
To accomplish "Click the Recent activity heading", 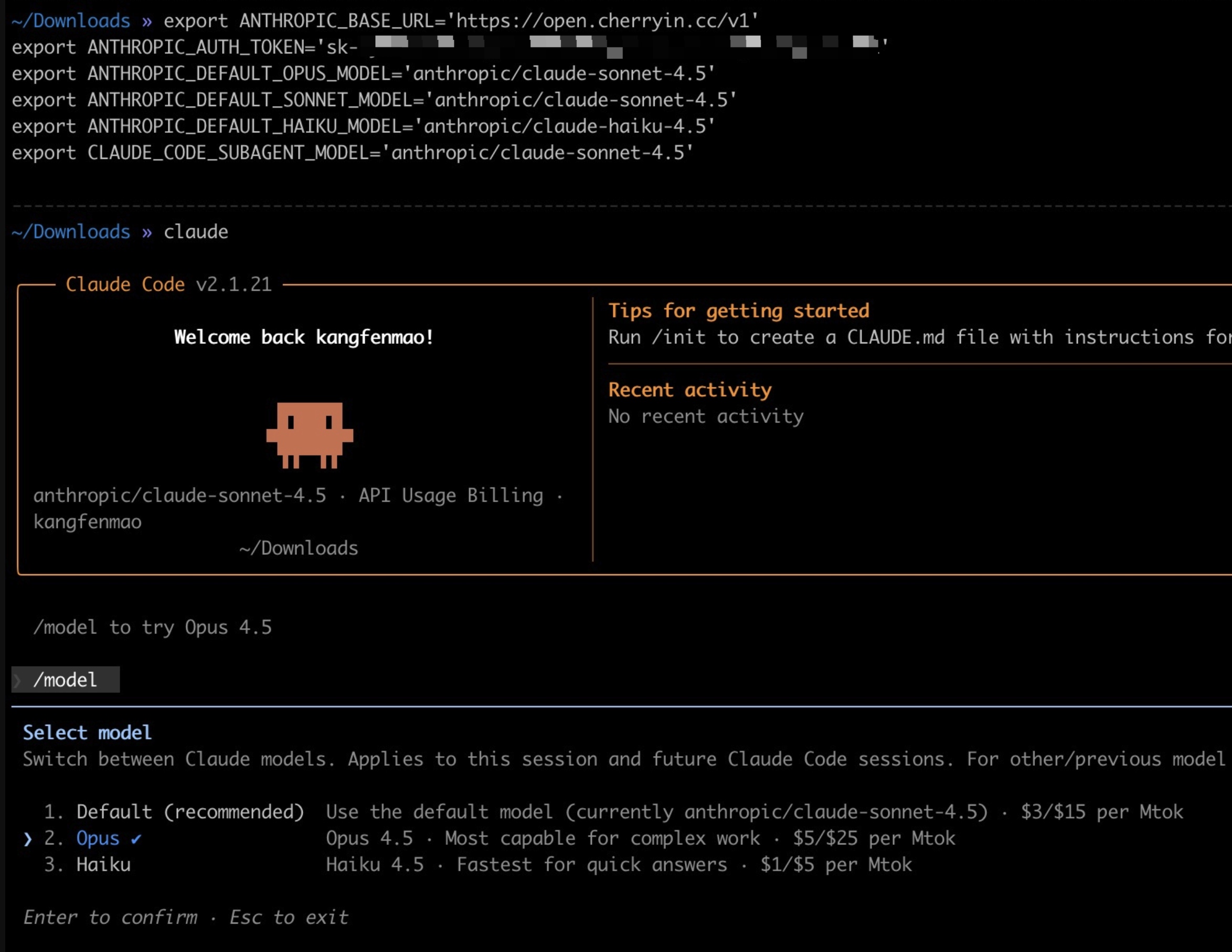I will point(689,390).
